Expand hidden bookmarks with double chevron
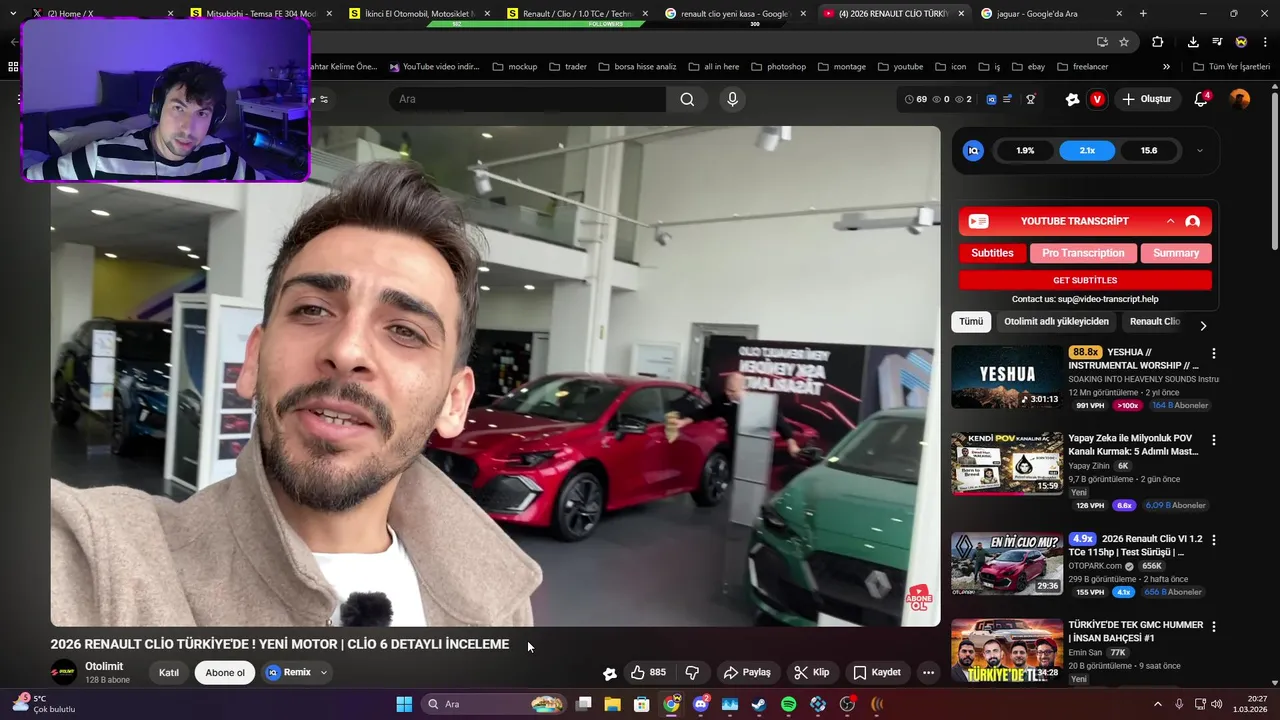 coord(1166,66)
